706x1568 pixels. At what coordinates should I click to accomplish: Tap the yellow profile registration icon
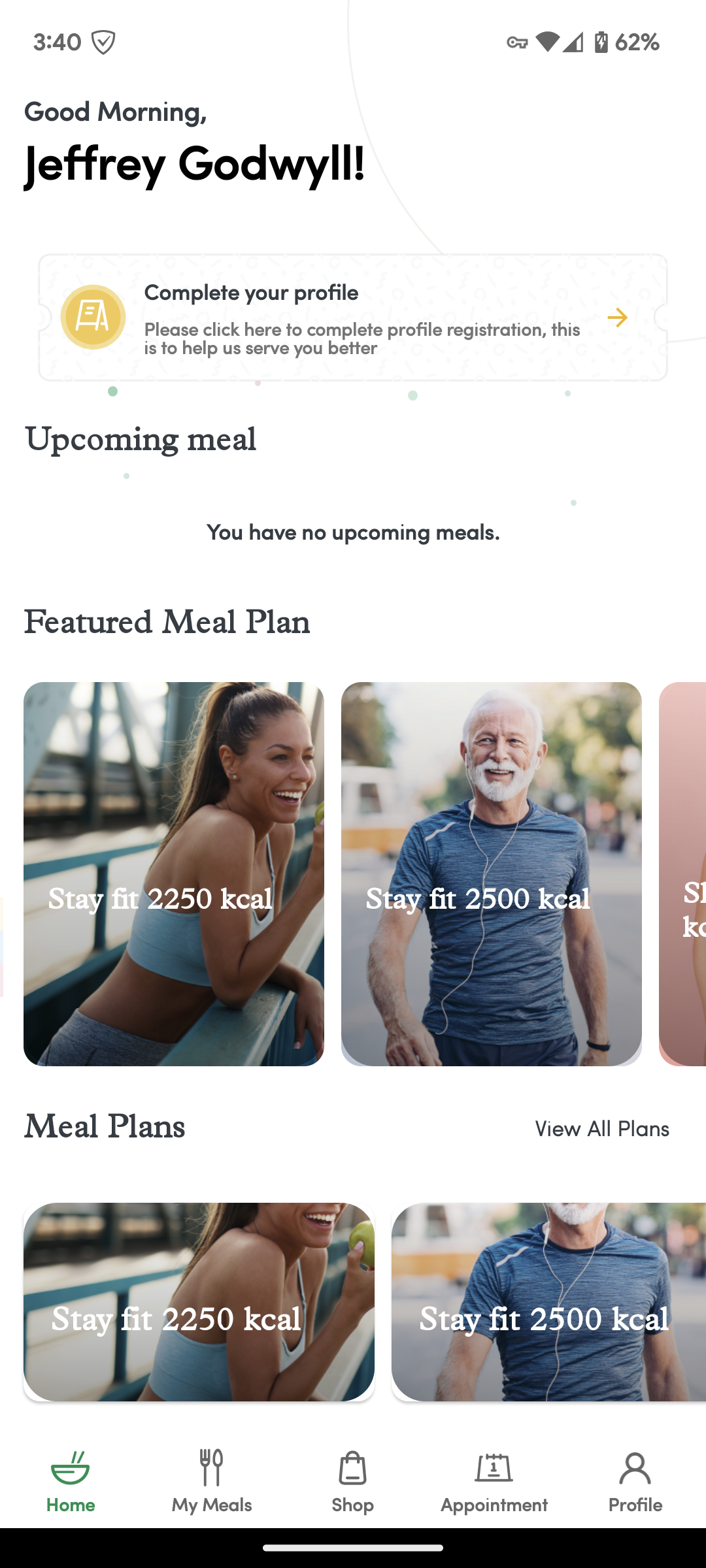point(93,317)
